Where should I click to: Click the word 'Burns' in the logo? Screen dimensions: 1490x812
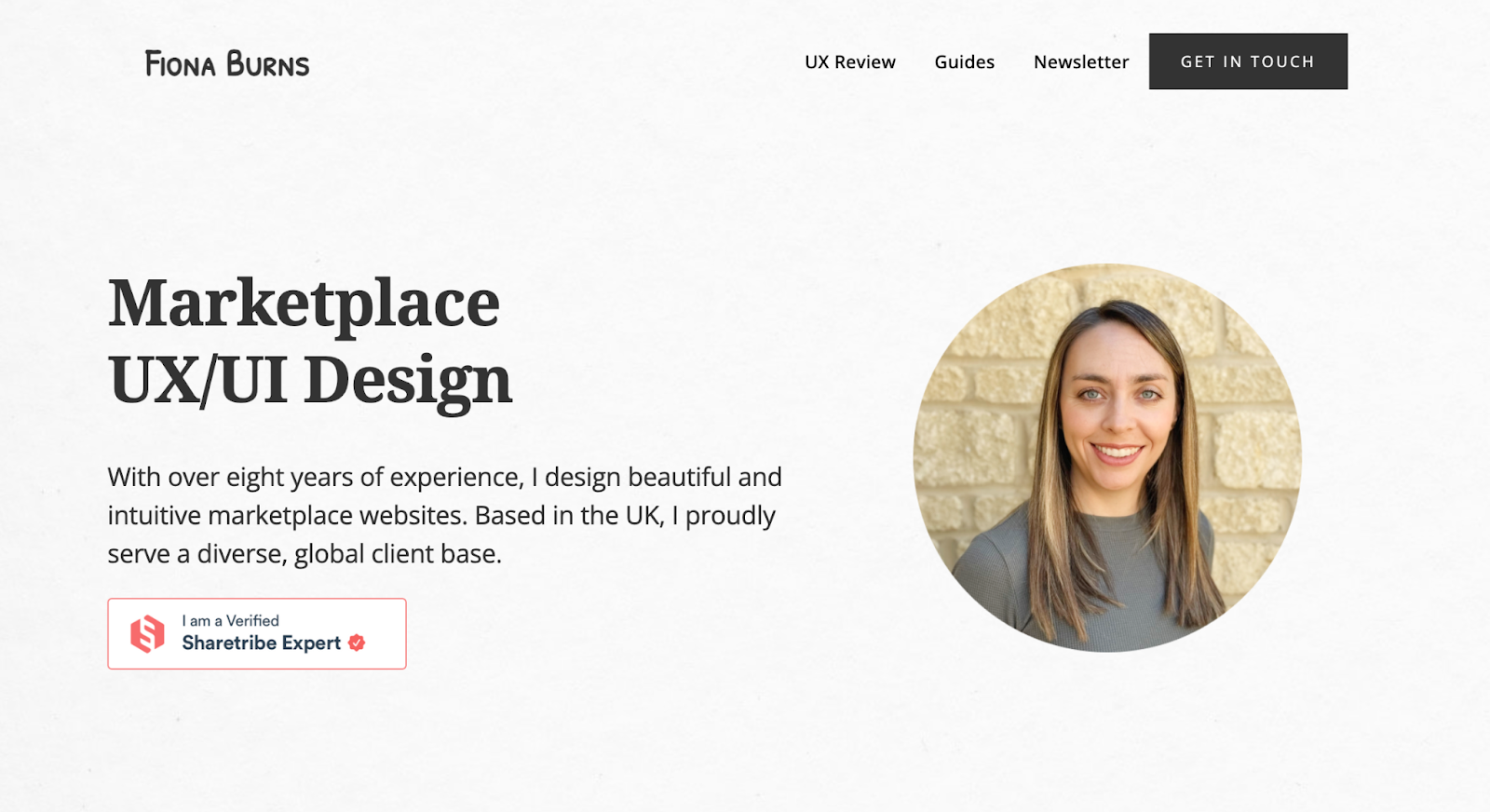(x=268, y=63)
